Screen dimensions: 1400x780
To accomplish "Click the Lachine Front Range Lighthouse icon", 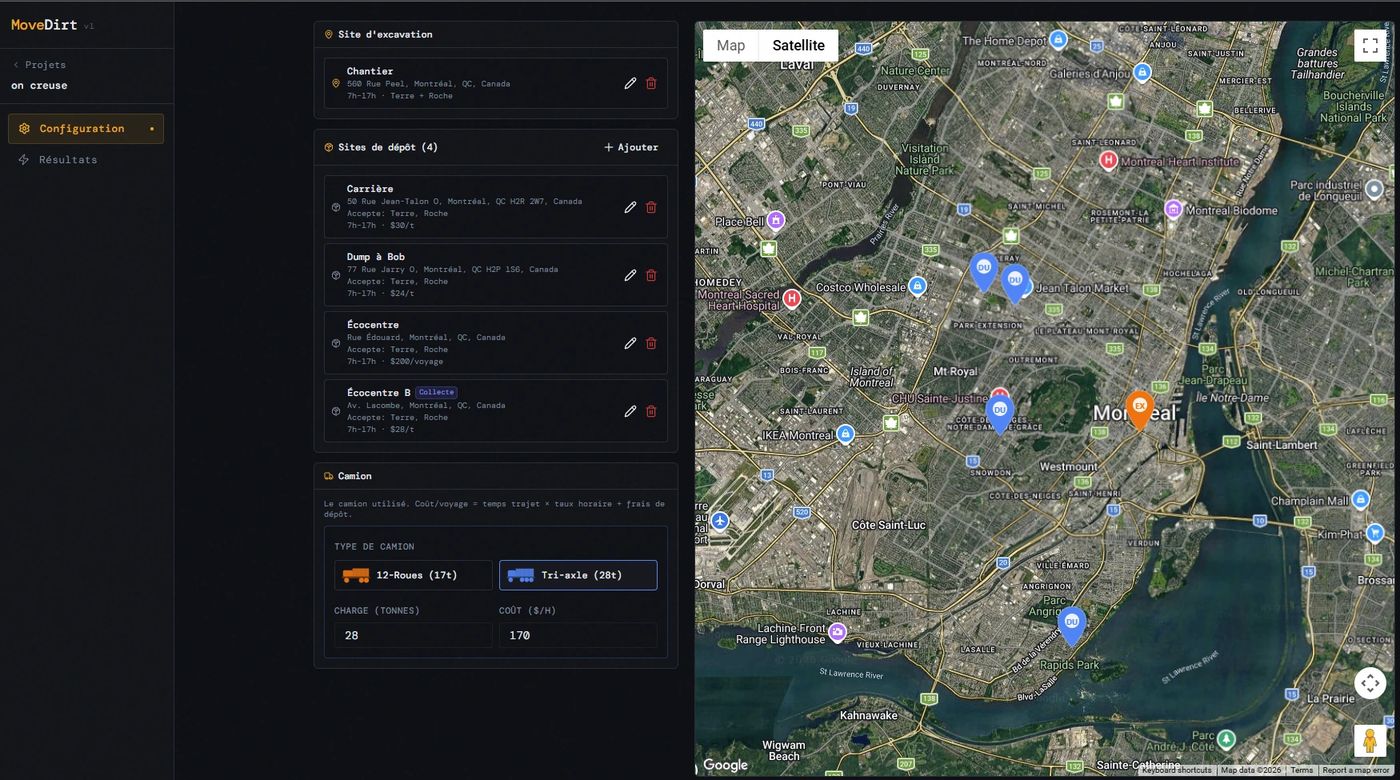I will [838, 632].
